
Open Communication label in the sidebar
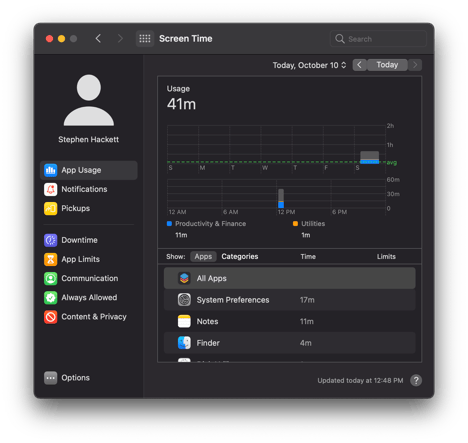coord(90,278)
